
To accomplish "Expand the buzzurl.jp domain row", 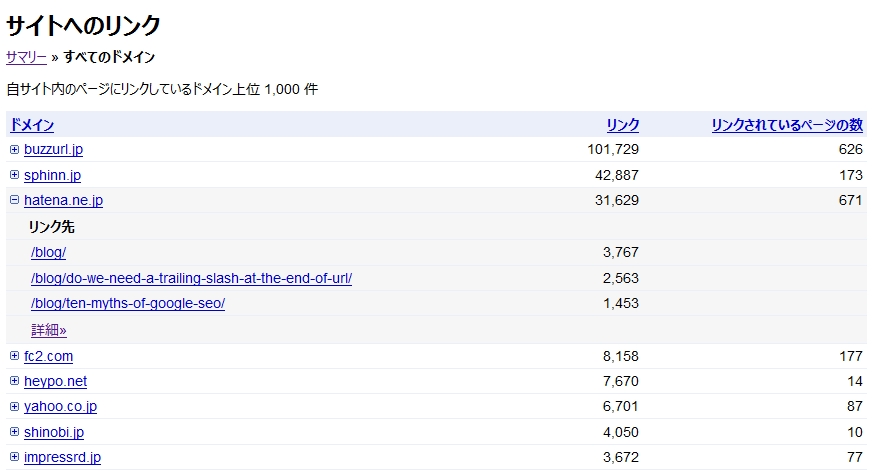I will pyautogui.click(x=15, y=149).
